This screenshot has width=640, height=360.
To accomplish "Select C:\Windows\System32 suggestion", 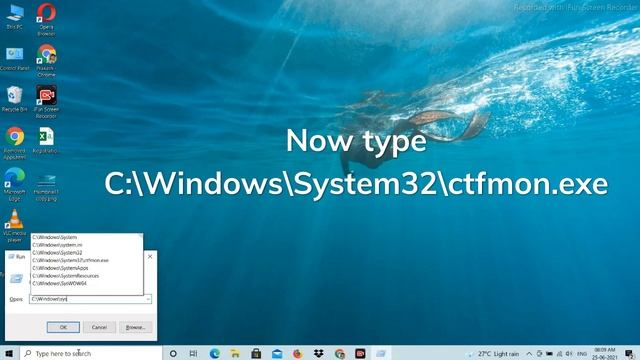I will point(87,253).
